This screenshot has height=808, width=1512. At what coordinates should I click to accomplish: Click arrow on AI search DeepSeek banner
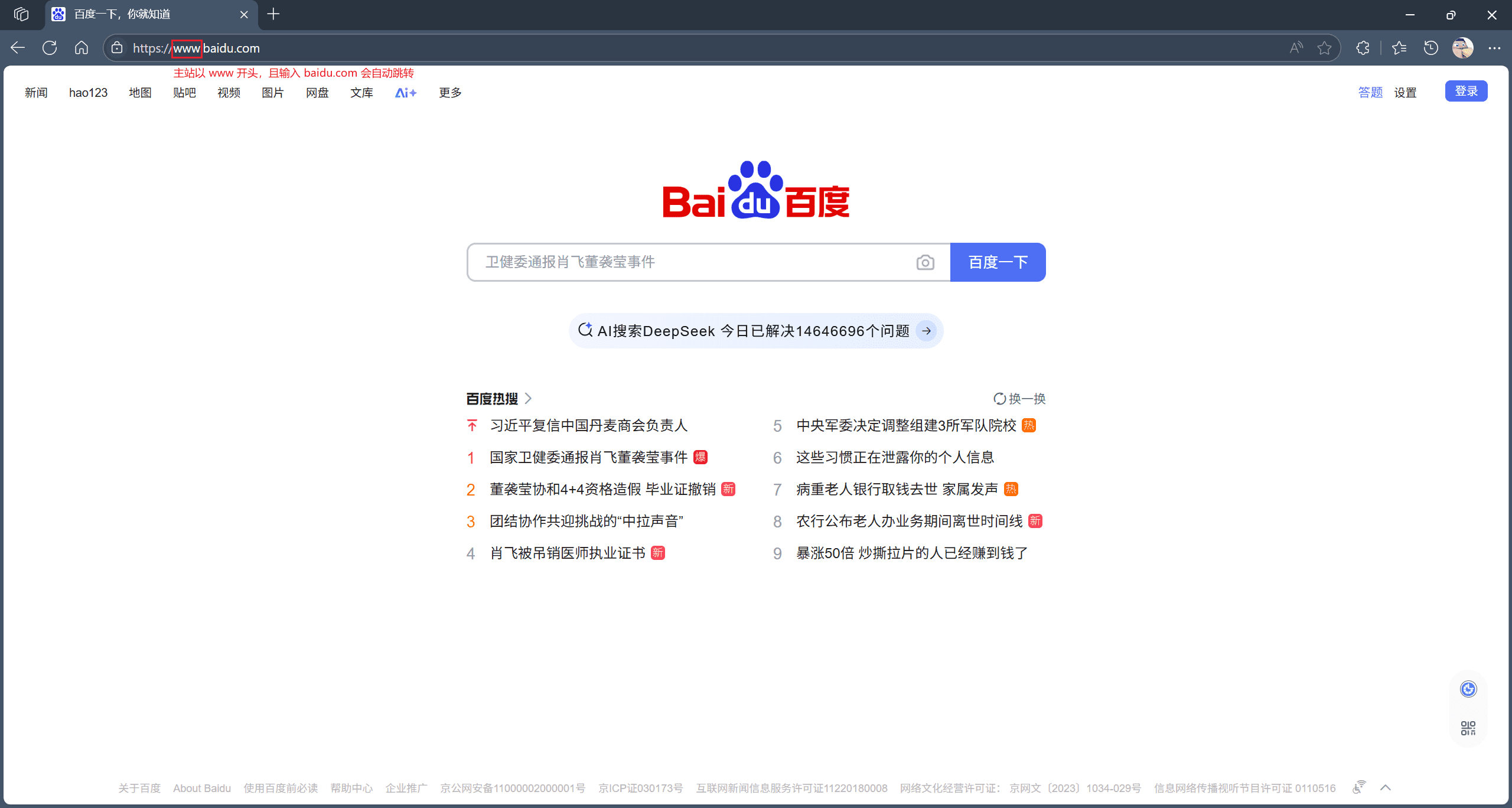pyautogui.click(x=927, y=331)
